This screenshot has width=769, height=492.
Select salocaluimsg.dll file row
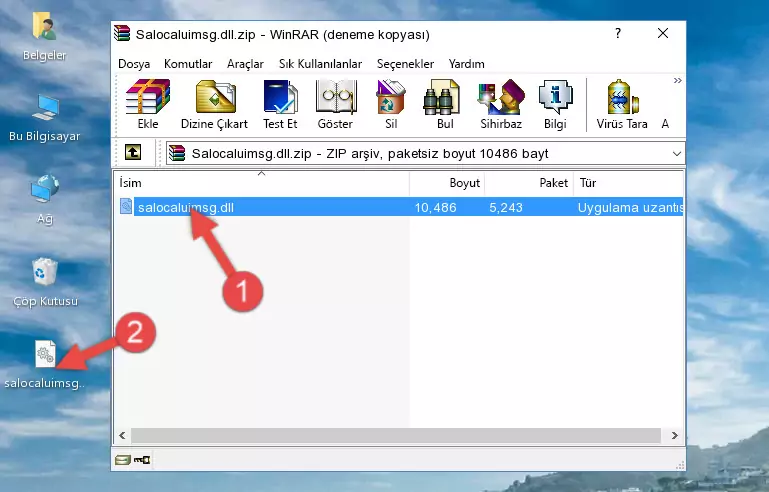tap(400, 207)
